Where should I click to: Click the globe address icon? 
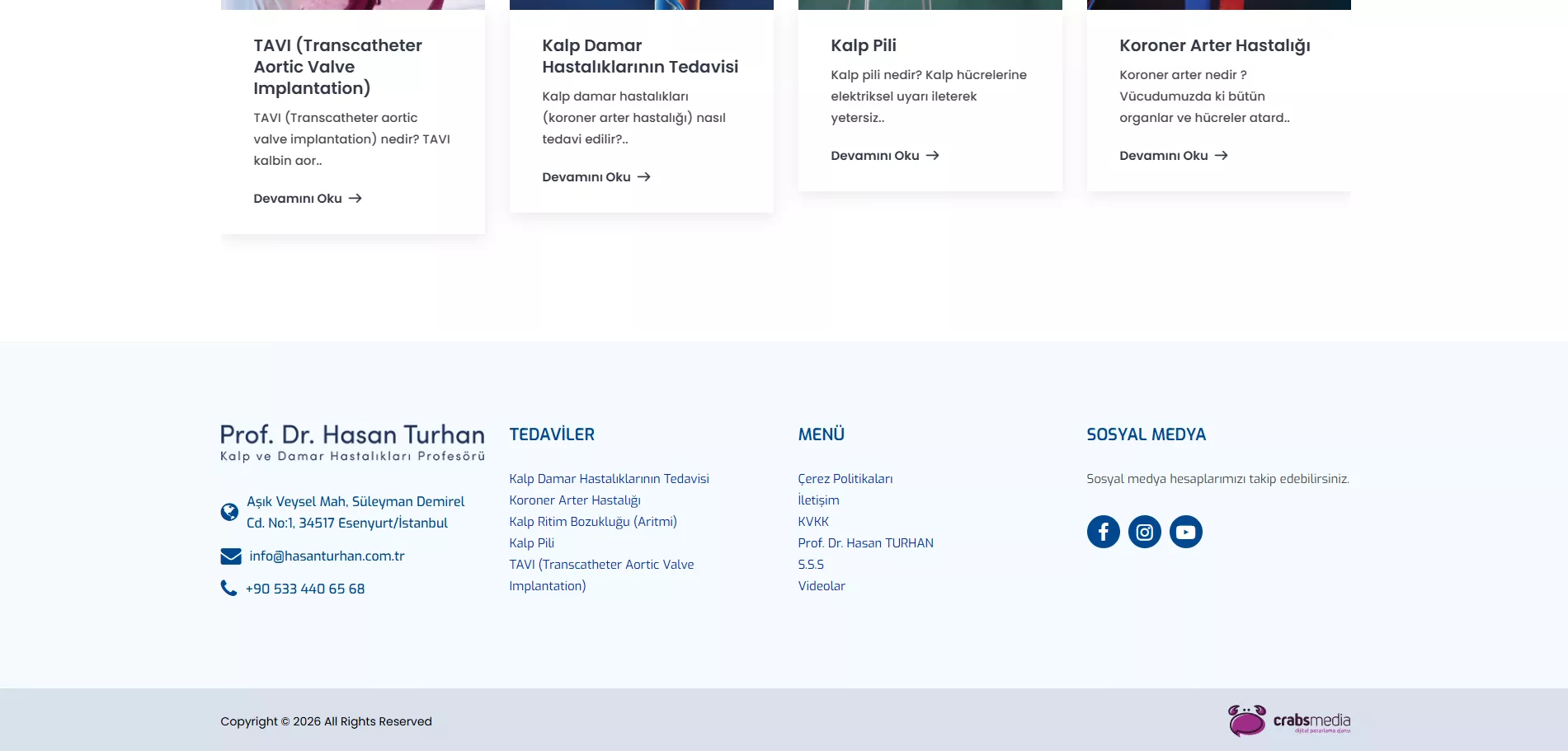click(x=229, y=512)
